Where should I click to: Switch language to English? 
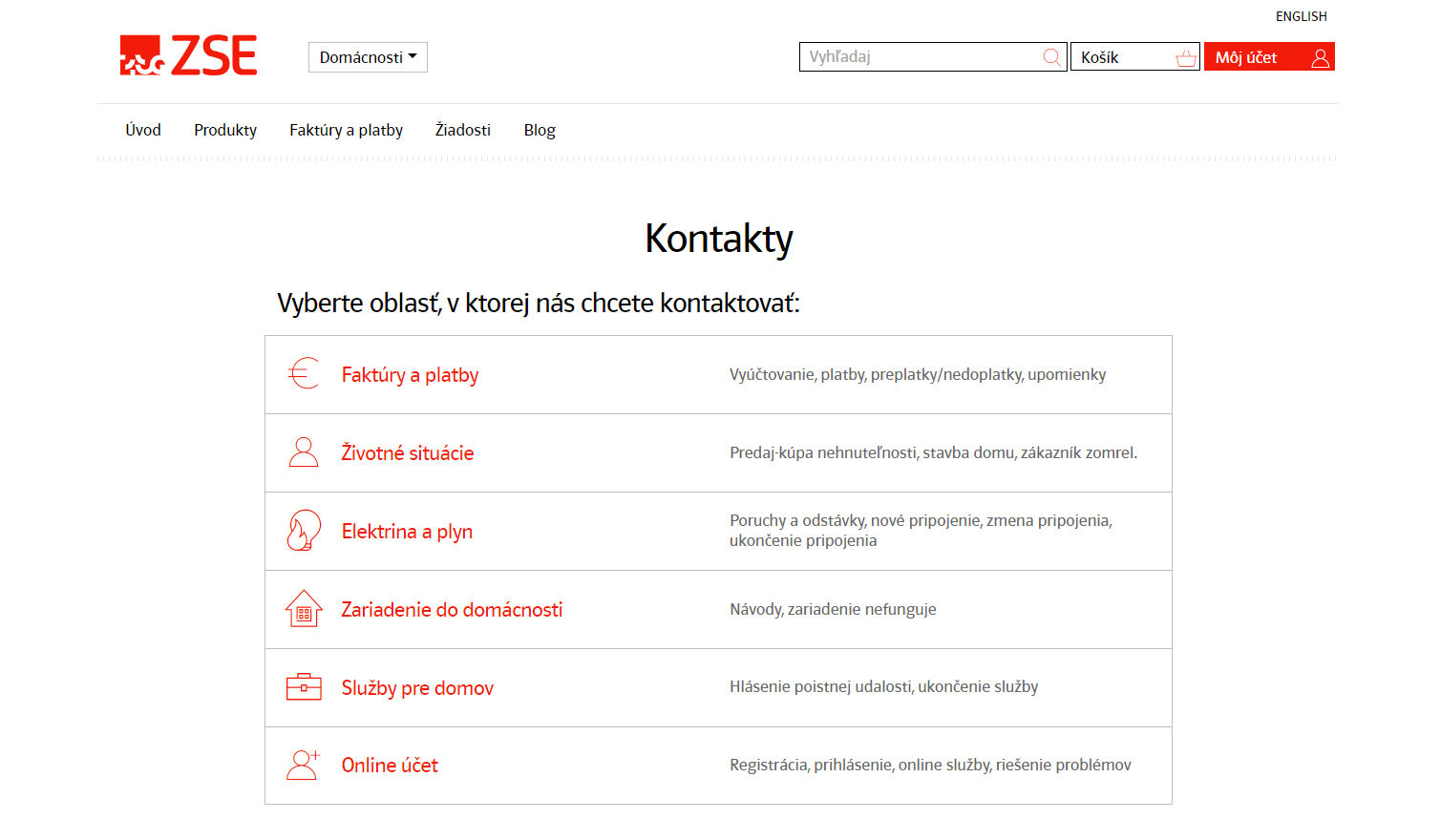click(x=1301, y=16)
